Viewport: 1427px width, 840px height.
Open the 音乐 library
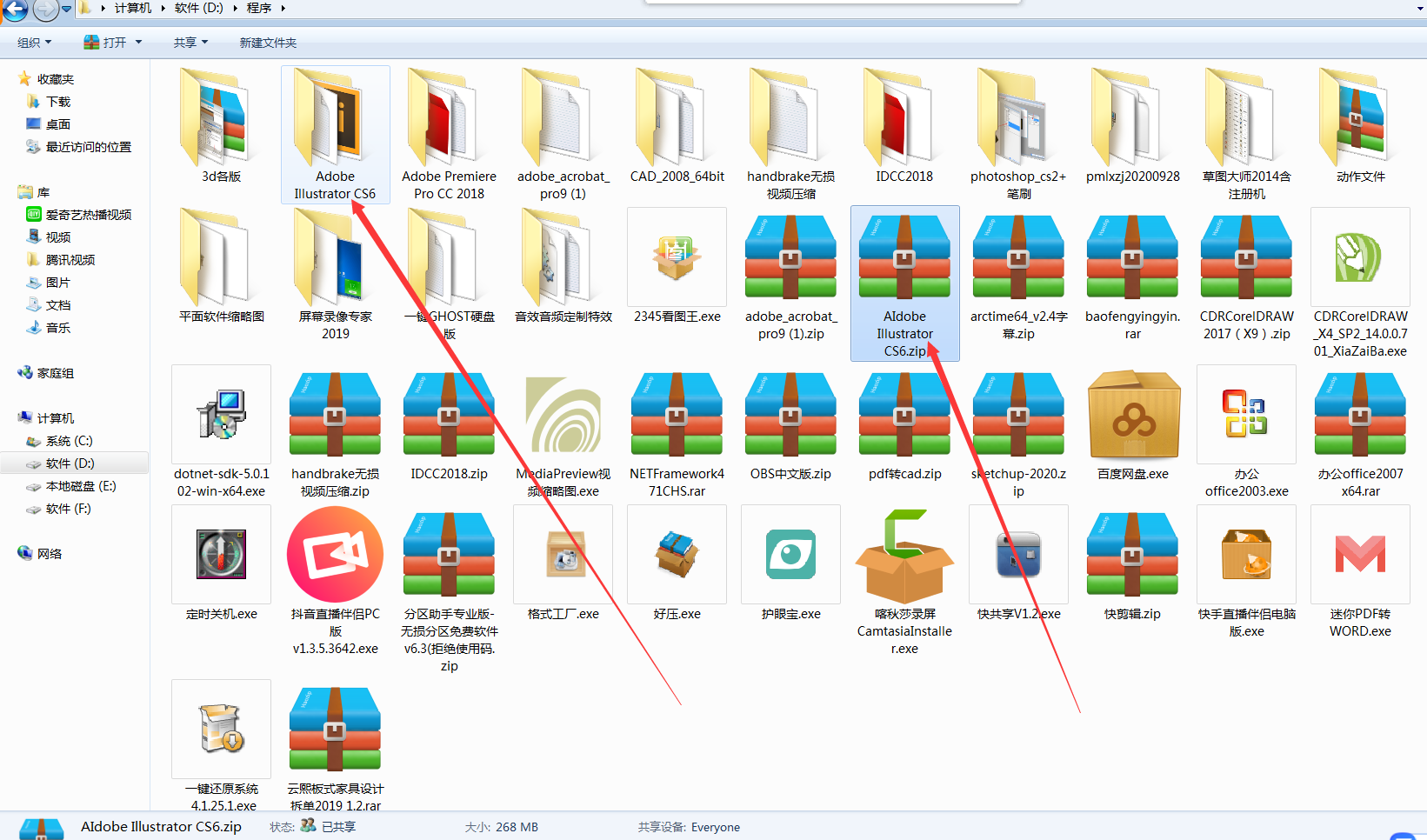pyautogui.click(x=58, y=328)
